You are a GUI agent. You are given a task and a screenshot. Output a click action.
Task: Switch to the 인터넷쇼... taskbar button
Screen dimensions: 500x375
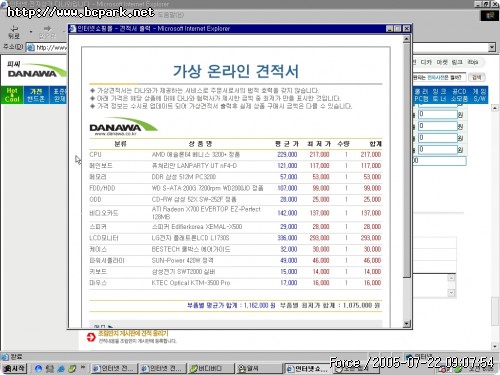[x=307, y=368]
